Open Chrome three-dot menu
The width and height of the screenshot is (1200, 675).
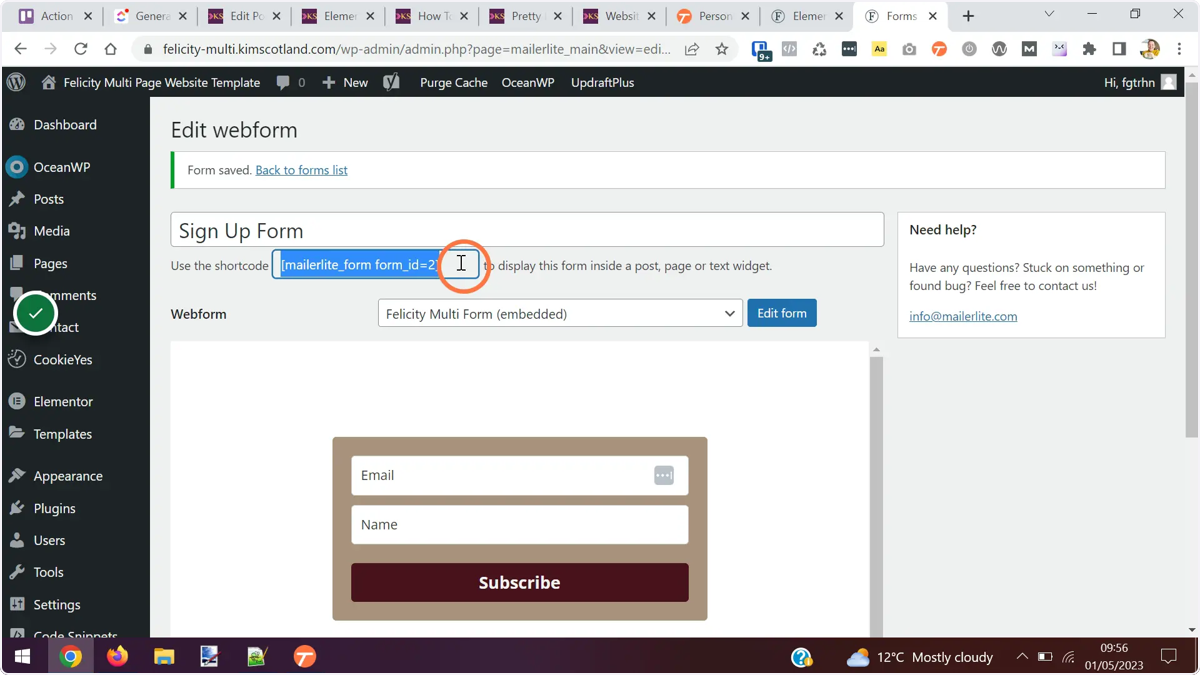point(1179,49)
